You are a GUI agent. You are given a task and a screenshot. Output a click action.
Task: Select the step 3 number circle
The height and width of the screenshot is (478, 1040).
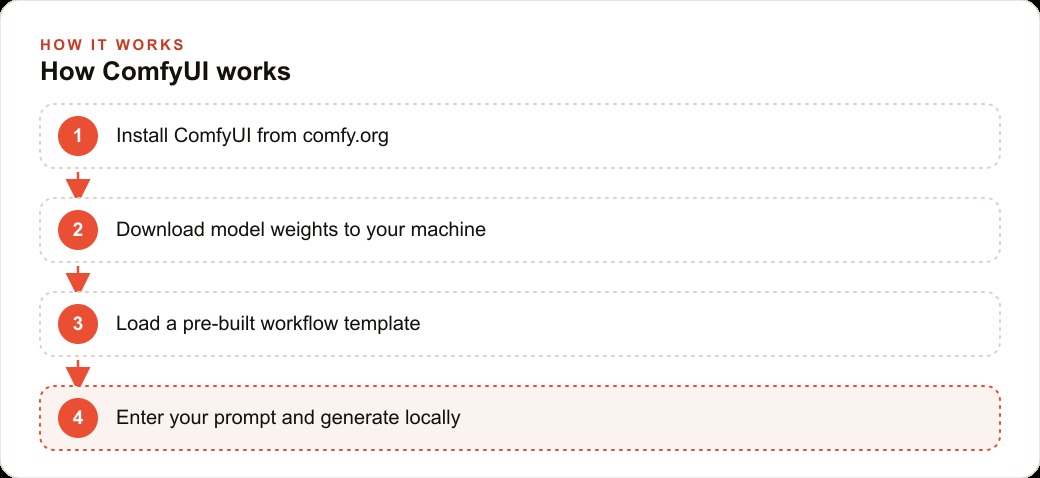(78, 324)
